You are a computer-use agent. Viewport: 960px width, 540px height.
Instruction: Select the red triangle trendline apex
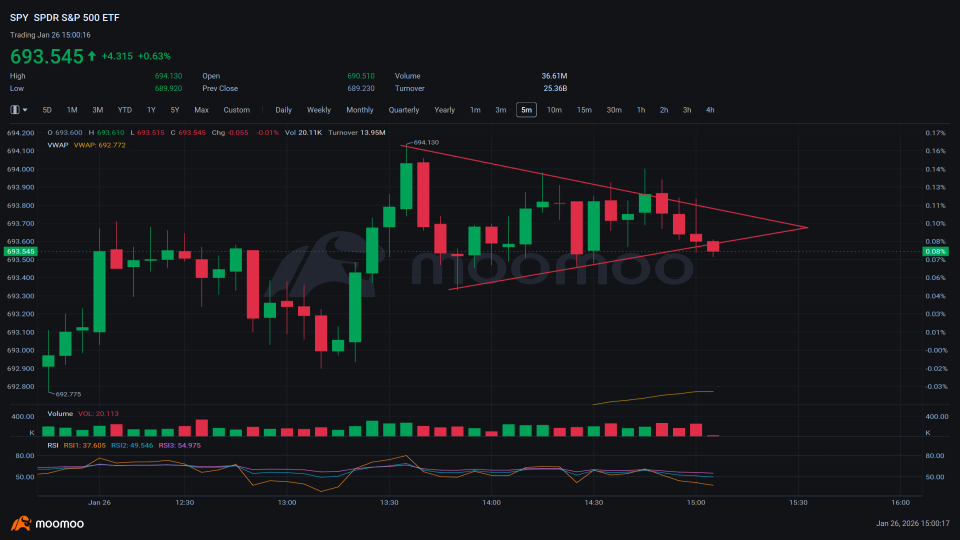[808, 228]
